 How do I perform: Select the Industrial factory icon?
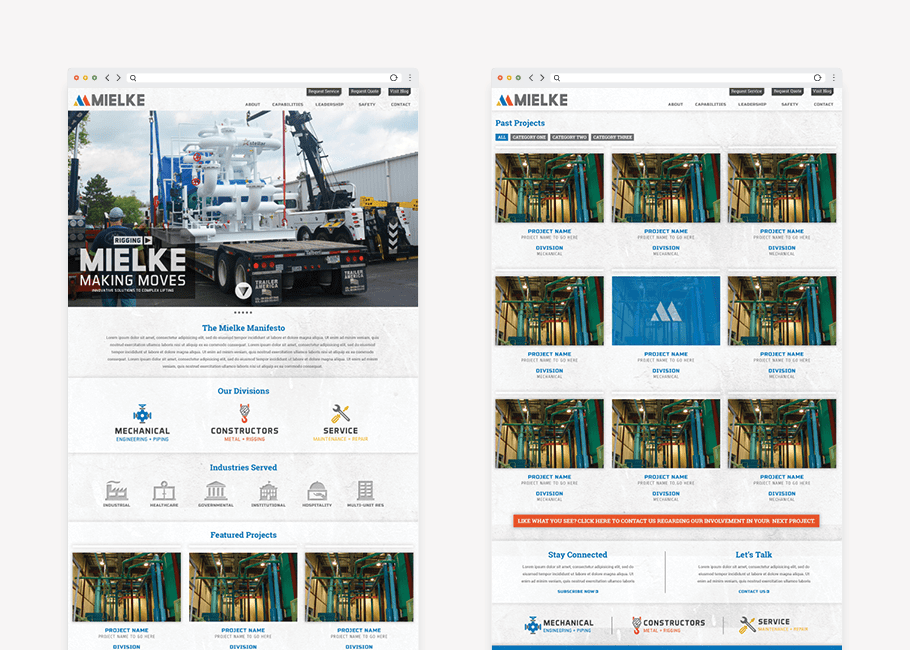[116, 491]
